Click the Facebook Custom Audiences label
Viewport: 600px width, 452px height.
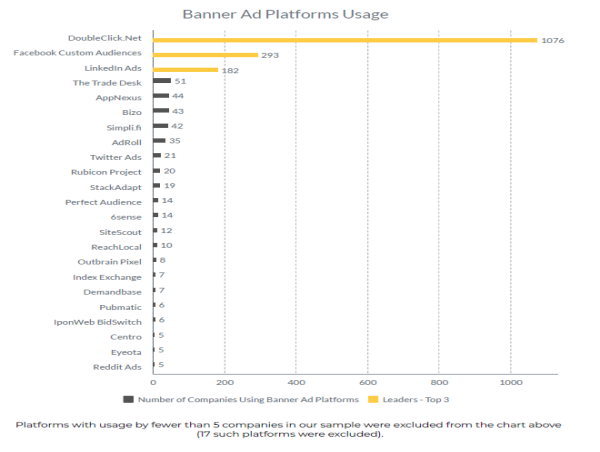77,53
